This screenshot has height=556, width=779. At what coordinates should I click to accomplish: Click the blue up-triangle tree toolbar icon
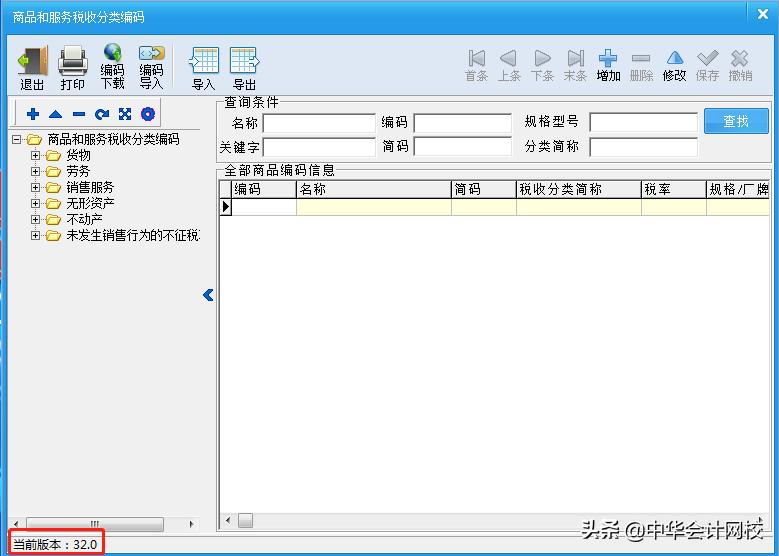point(56,114)
